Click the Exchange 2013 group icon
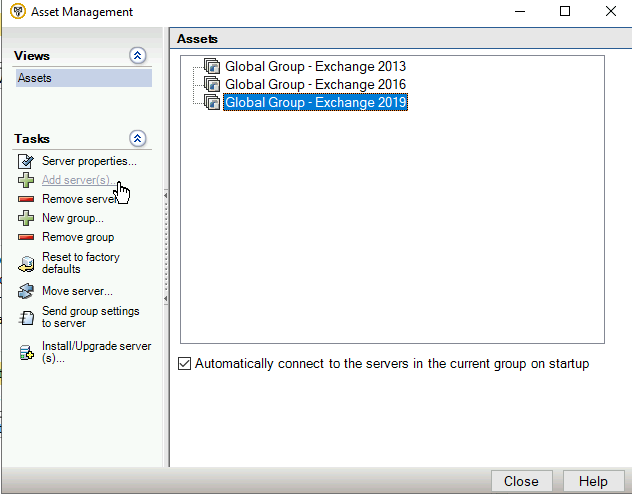 [x=212, y=66]
